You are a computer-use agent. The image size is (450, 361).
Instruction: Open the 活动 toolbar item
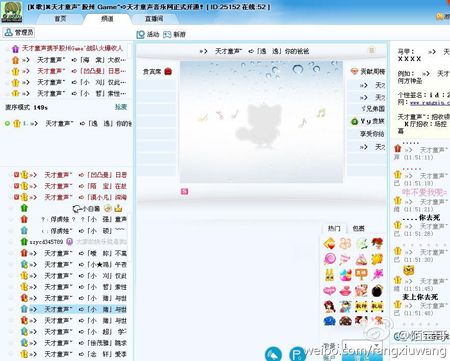[148, 34]
